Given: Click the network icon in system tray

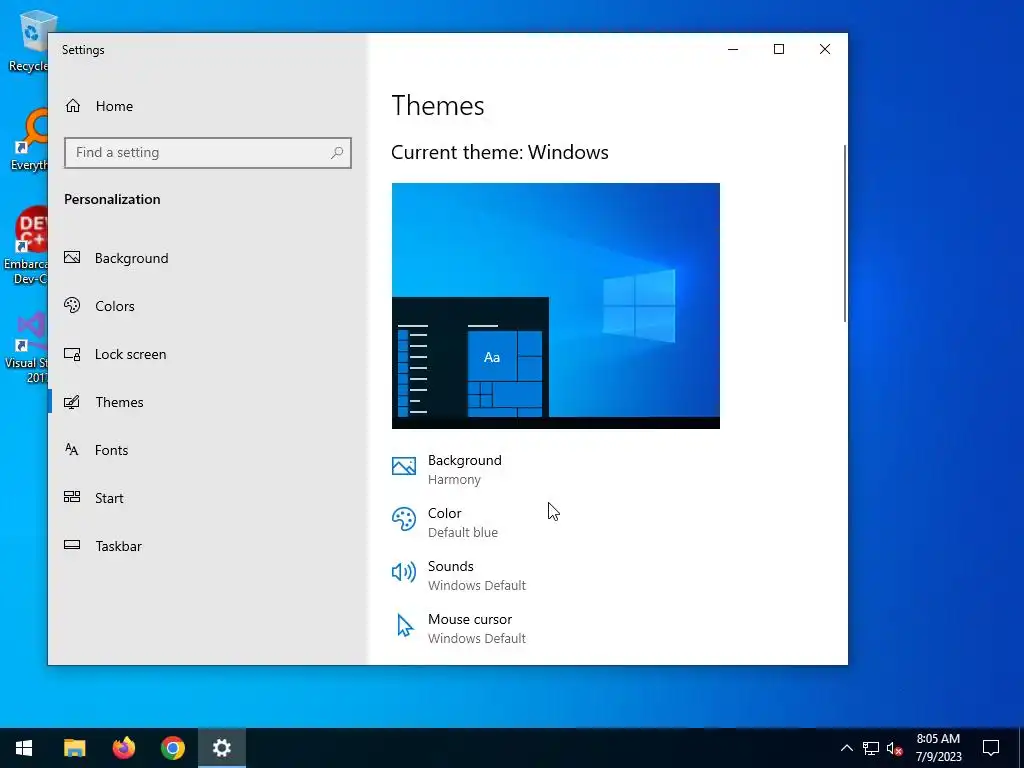Looking at the screenshot, I should (871, 748).
